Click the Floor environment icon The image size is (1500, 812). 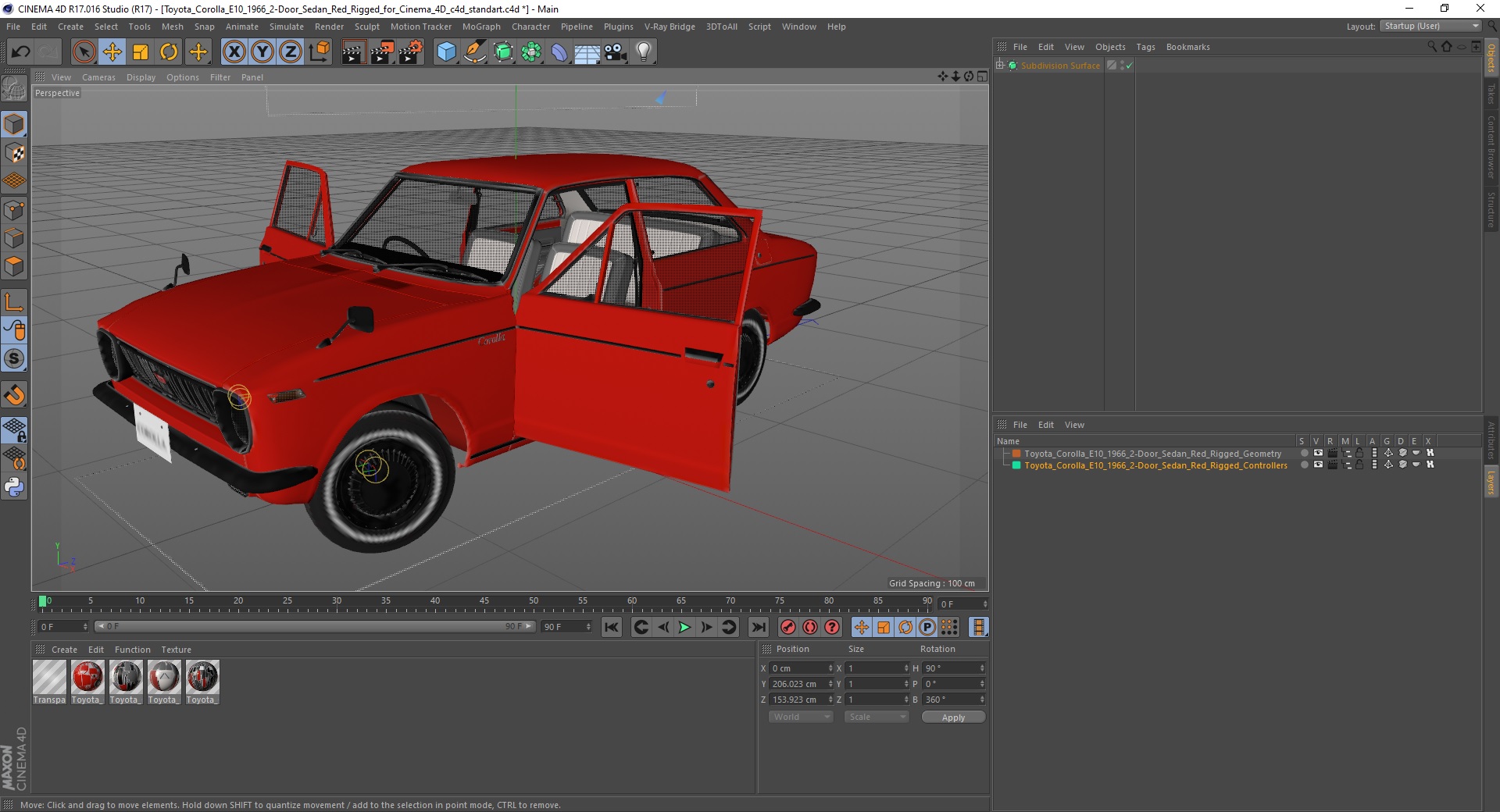click(x=587, y=52)
